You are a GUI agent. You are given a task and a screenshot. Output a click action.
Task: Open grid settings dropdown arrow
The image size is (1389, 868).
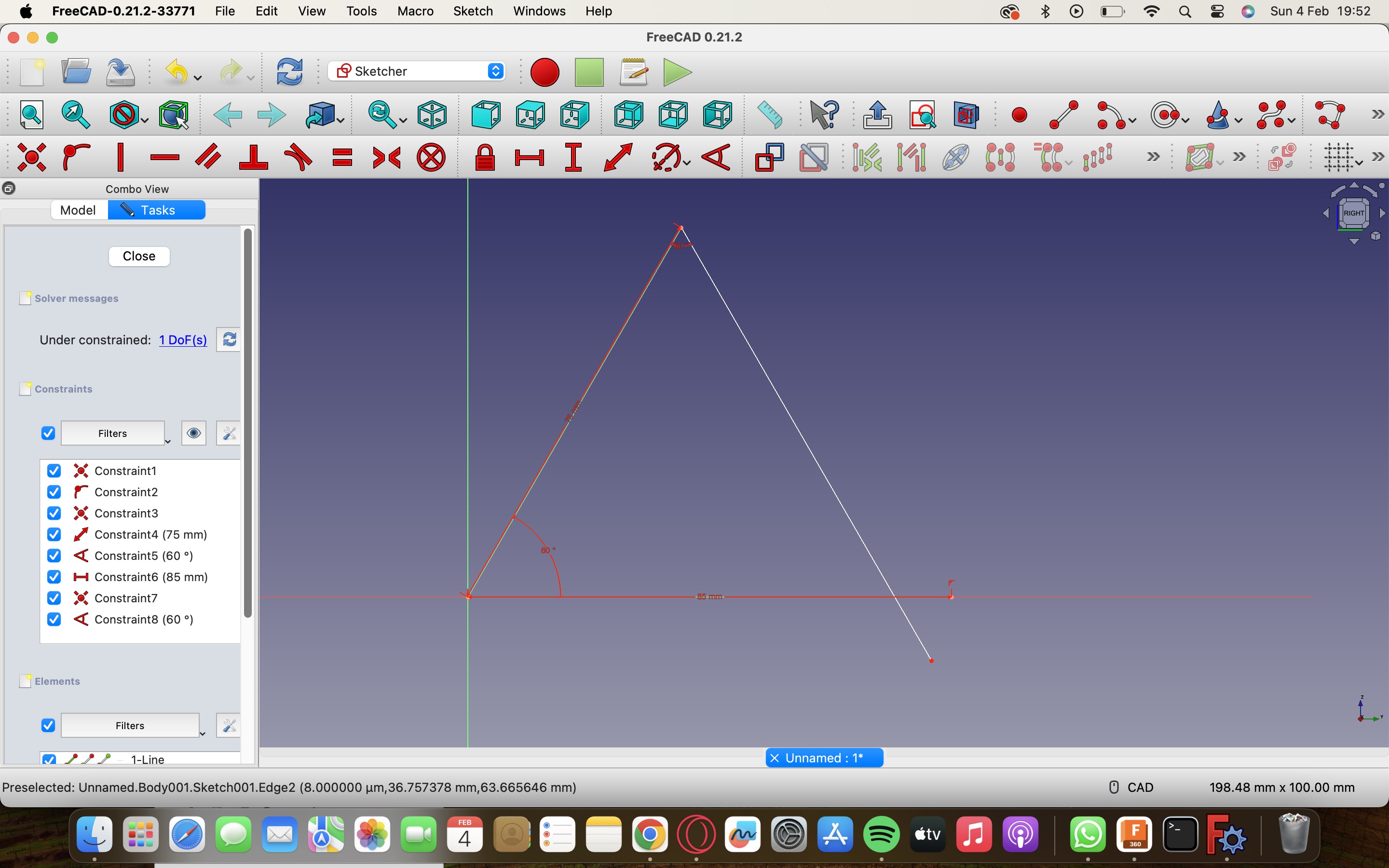[x=1359, y=163]
